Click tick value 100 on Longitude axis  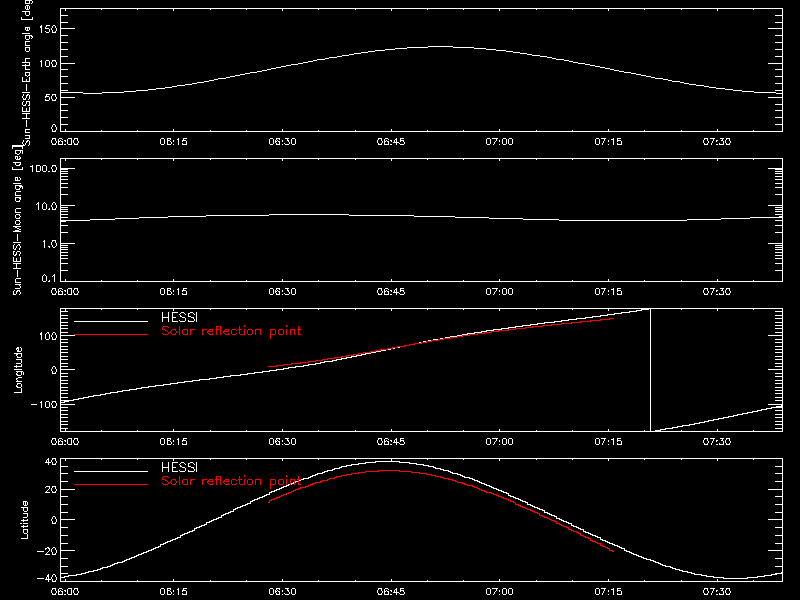(x=48, y=336)
